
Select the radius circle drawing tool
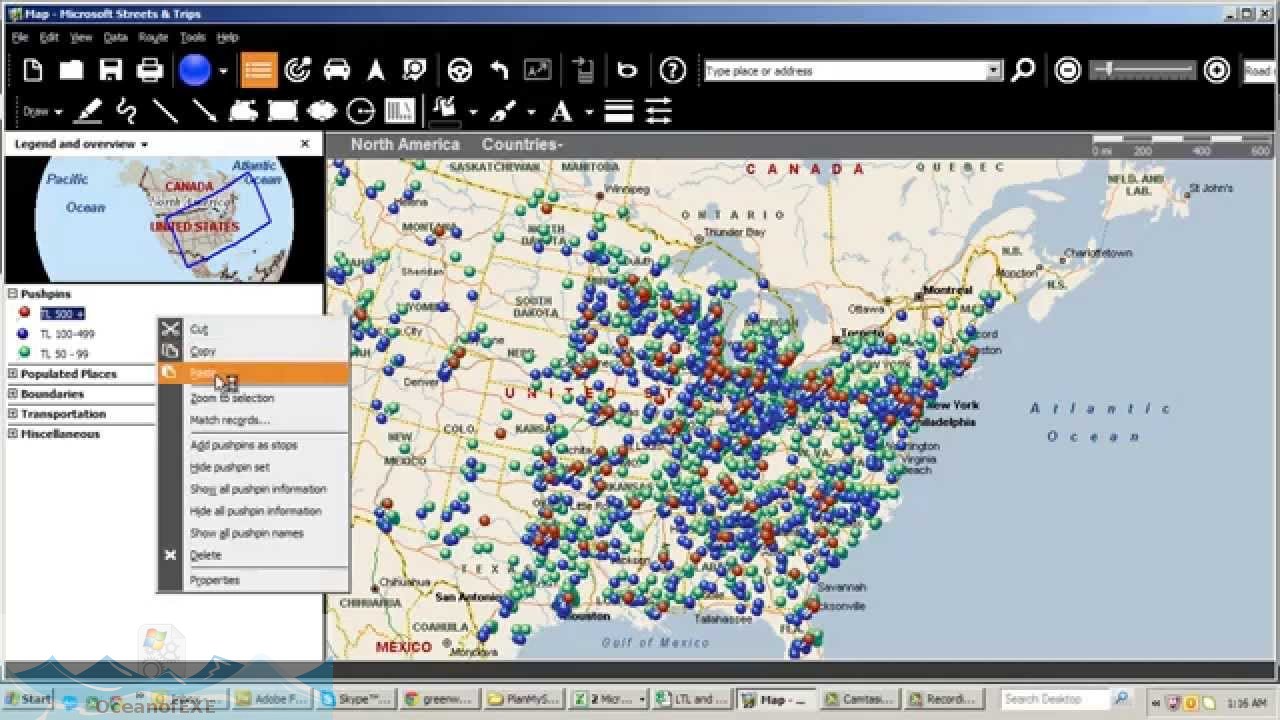(360, 111)
